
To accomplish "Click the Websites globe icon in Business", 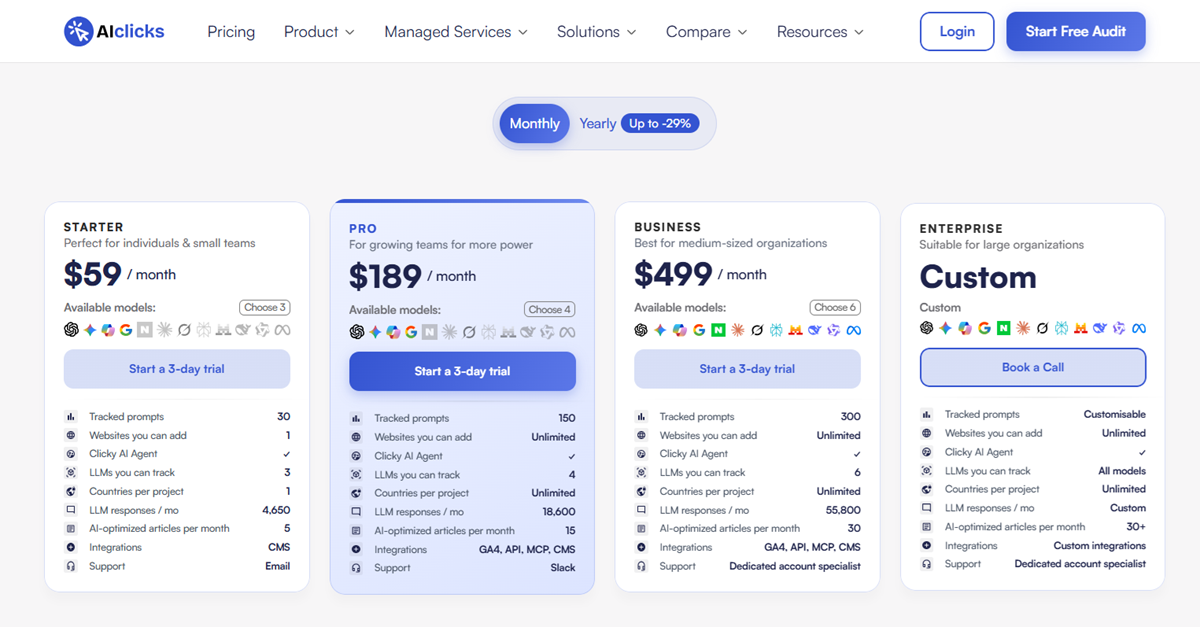I will pos(641,435).
